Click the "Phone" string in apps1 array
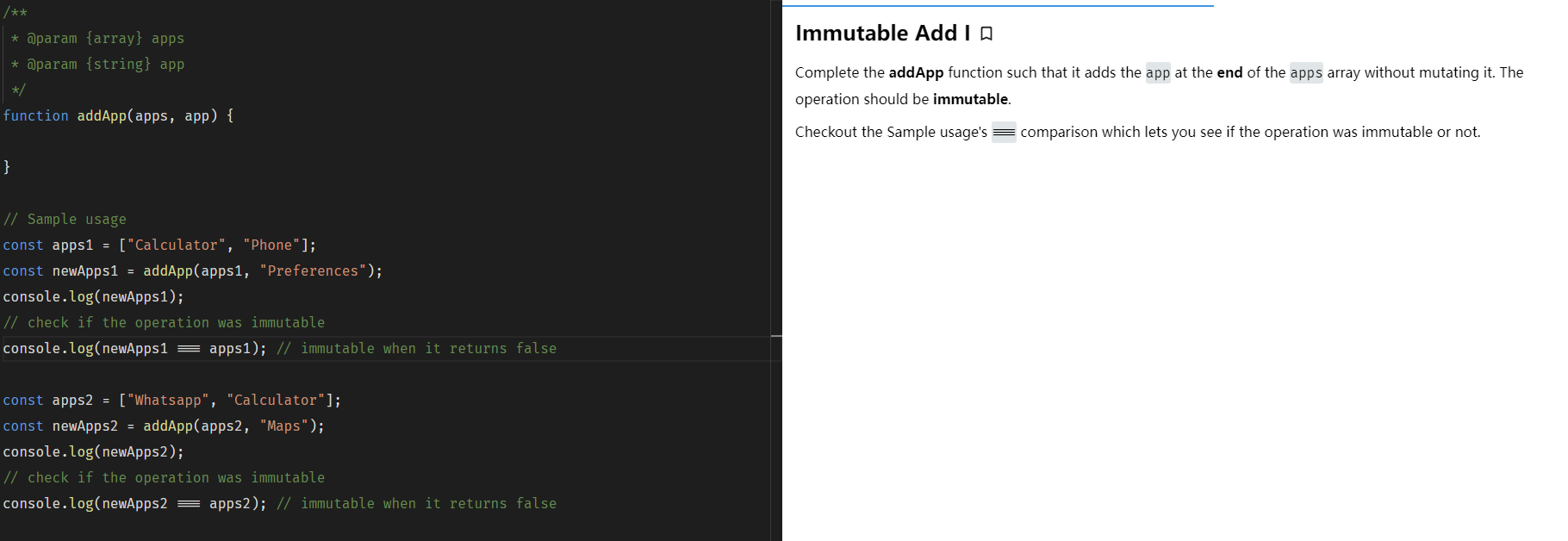This screenshot has height=541, width=1568. point(271,245)
